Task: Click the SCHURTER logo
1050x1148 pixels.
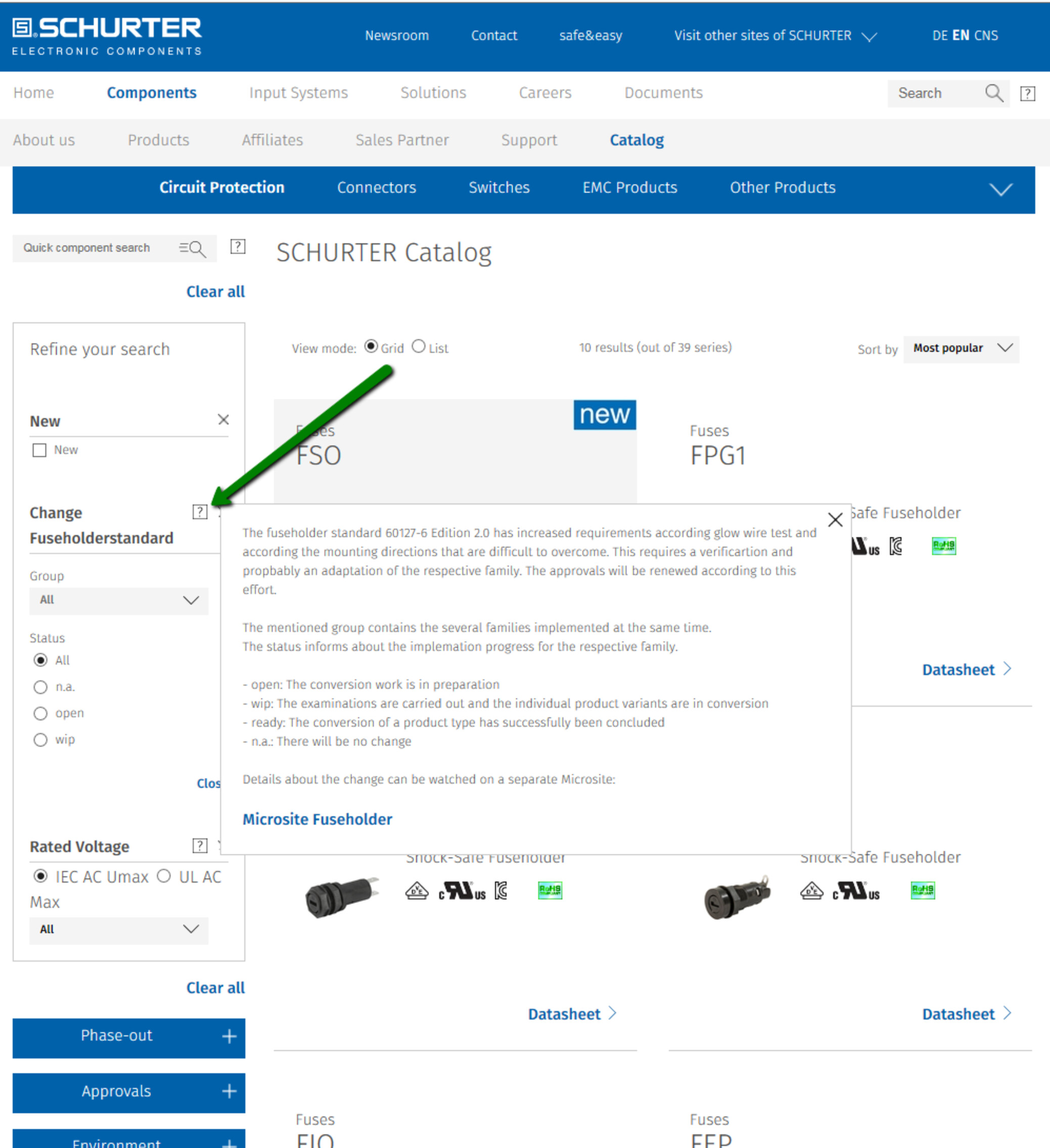Action: 107,36
